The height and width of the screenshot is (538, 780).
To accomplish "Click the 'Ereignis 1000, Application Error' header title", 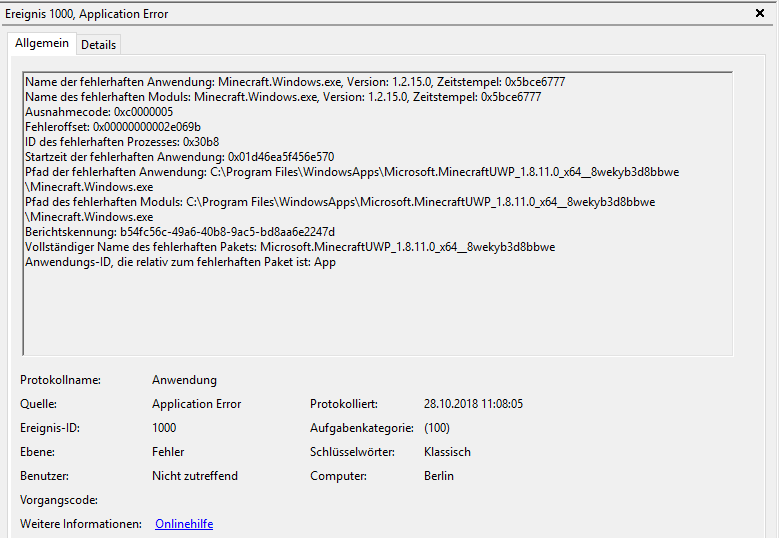I will (x=87, y=14).
